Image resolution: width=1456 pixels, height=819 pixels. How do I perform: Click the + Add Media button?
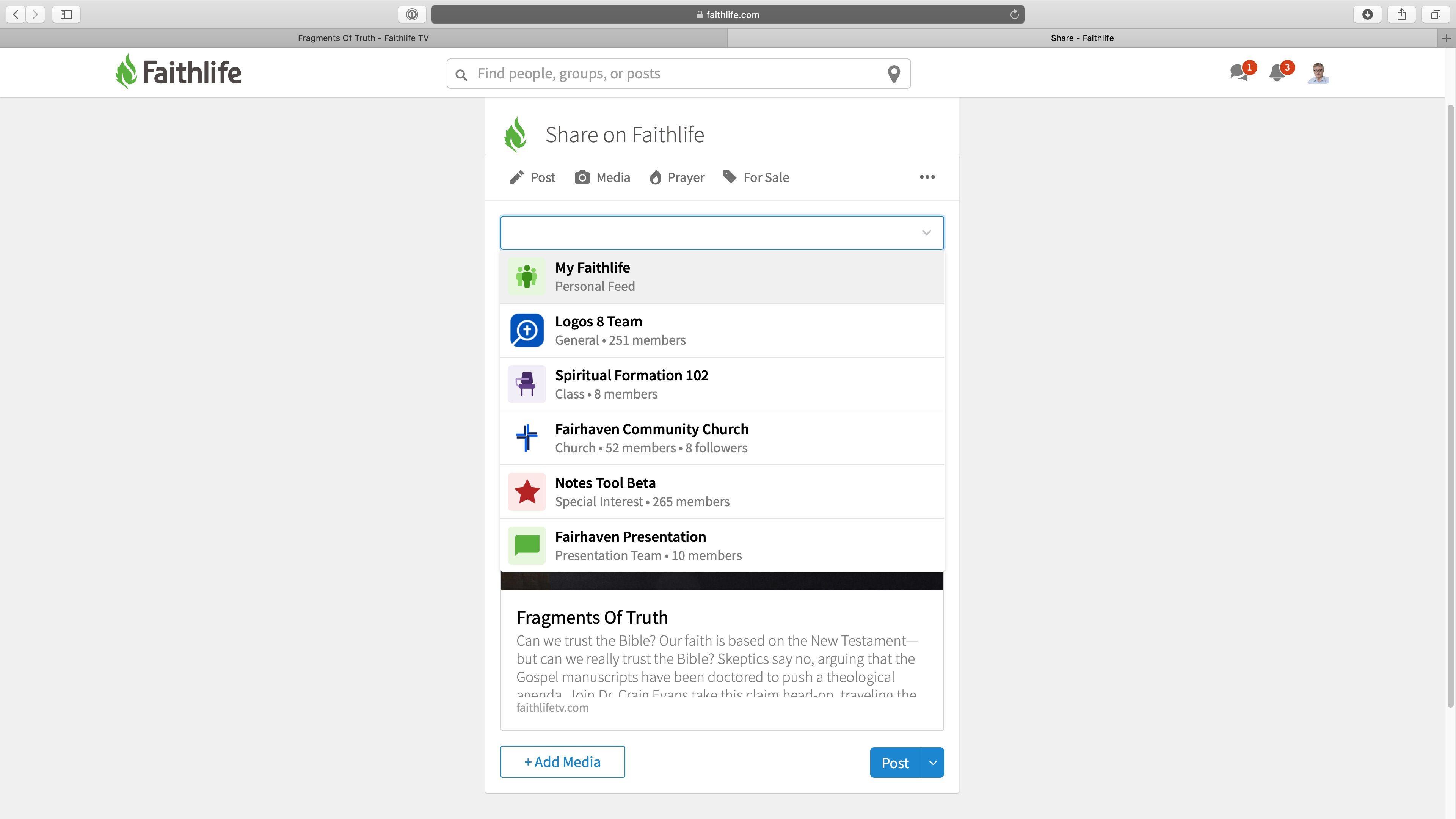pos(562,762)
